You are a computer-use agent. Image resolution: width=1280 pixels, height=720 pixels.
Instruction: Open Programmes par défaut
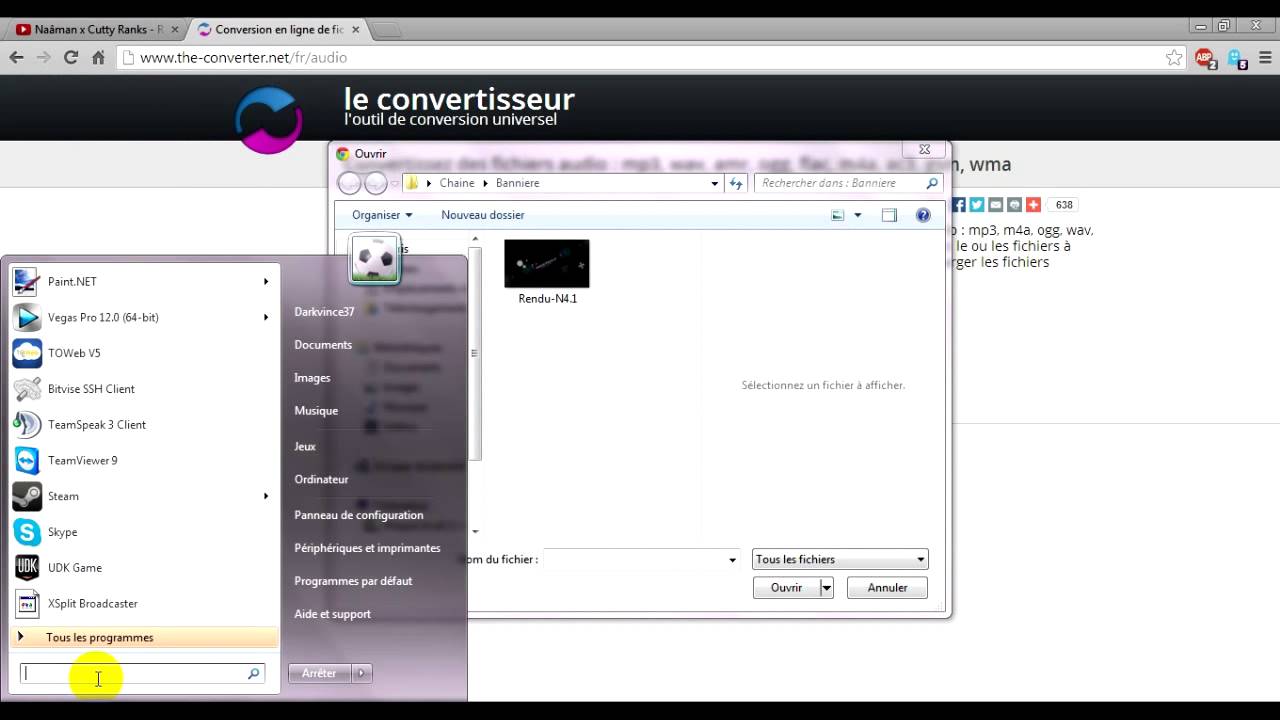[x=353, y=581]
